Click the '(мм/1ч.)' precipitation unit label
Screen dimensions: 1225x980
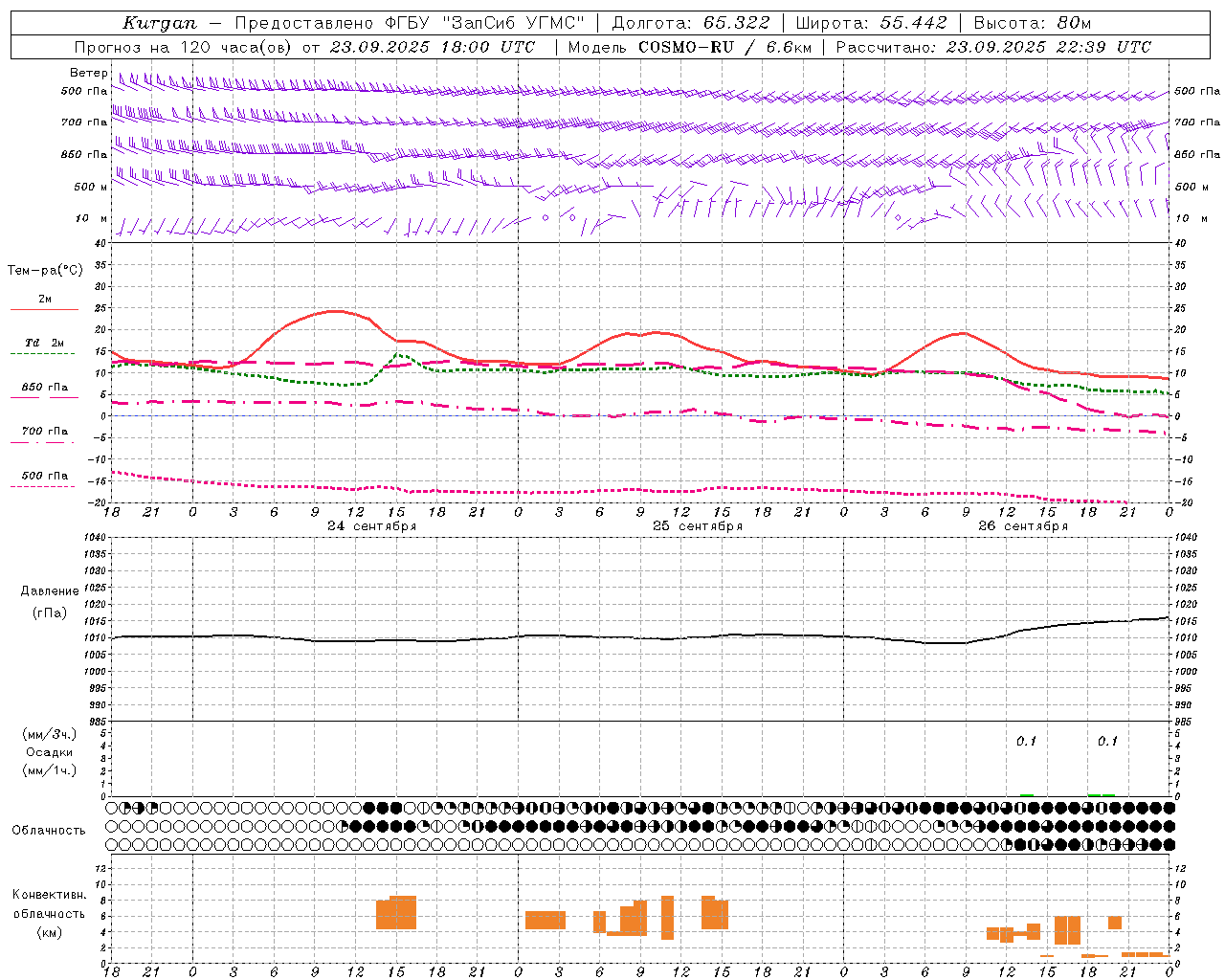tap(50, 770)
